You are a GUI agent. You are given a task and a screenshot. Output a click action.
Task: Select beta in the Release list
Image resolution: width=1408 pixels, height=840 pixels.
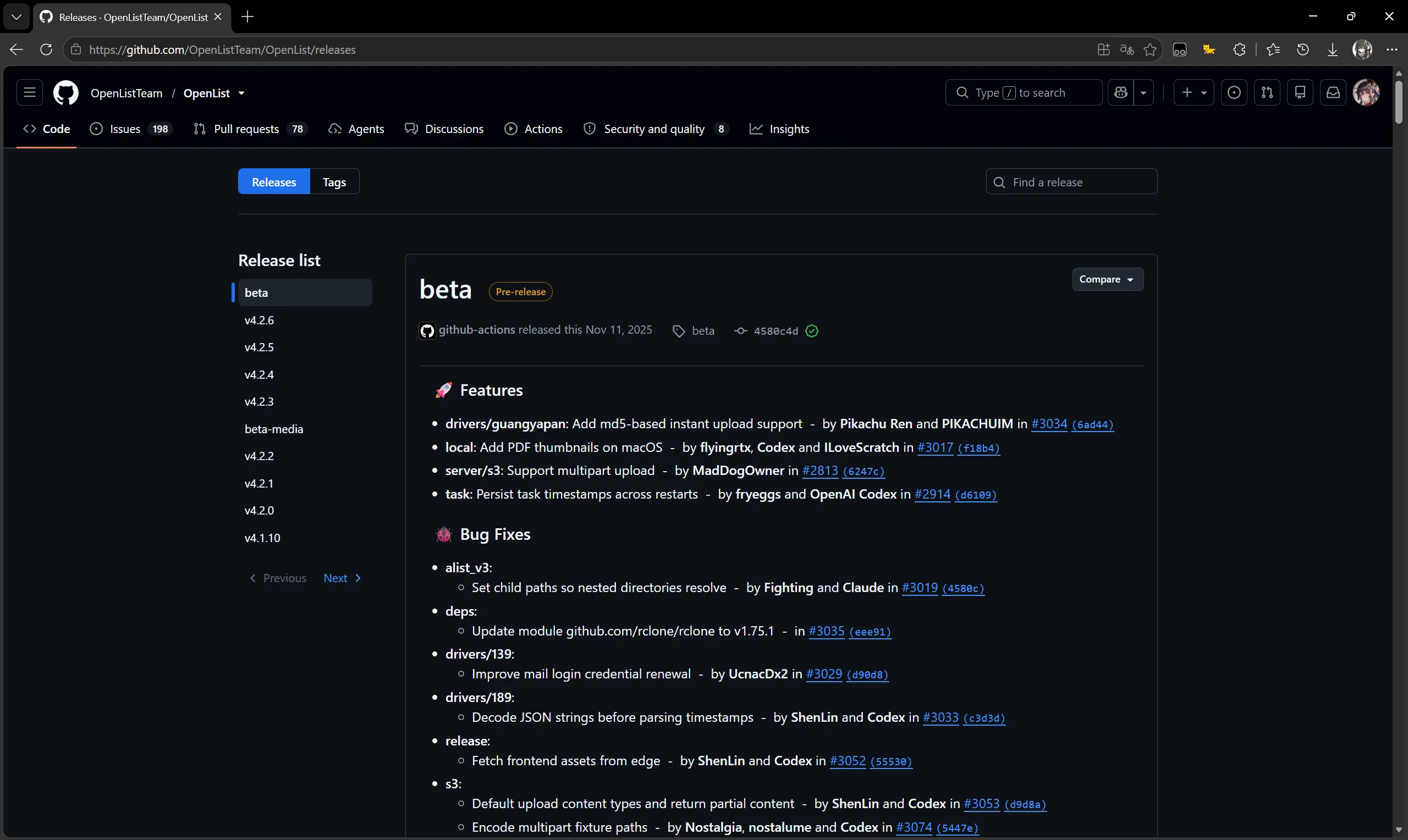click(x=305, y=292)
